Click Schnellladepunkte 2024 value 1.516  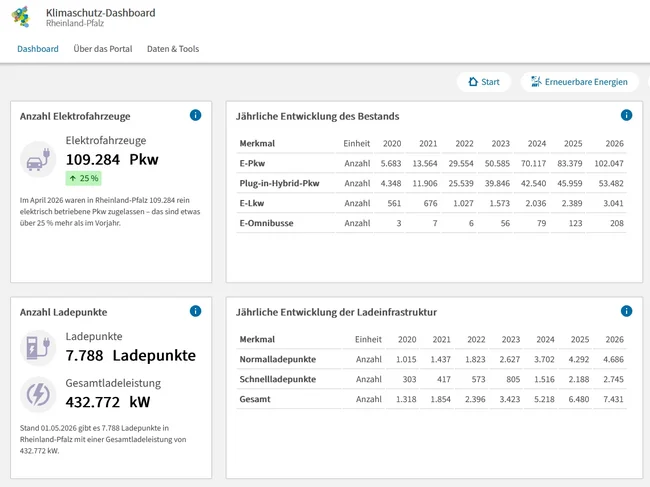tap(544, 379)
